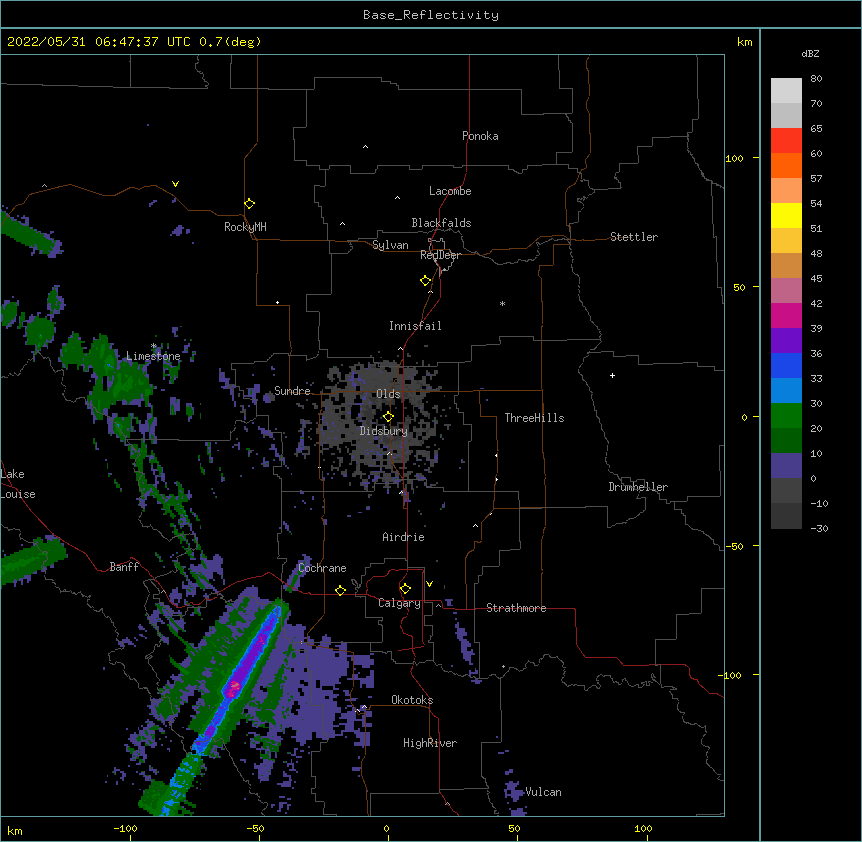Select the light gray 70-80 dBZ swatch
This screenshot has width=862, height=842.
(x=786, y=91)
